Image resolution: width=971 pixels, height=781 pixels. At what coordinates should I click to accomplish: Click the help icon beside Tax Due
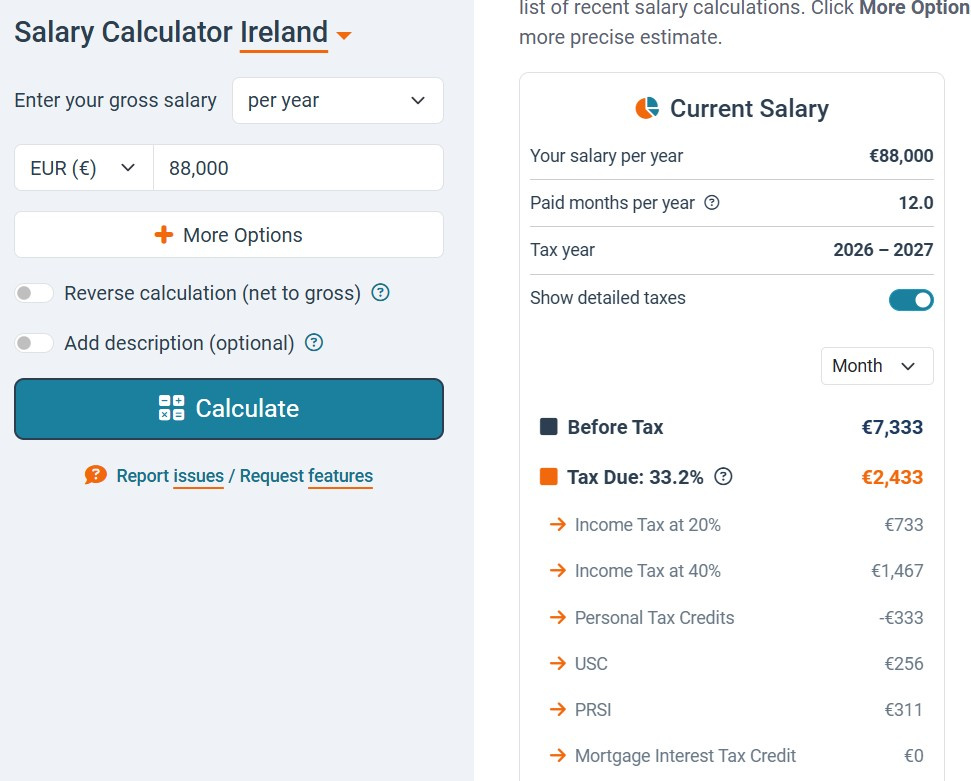[724, 477]
